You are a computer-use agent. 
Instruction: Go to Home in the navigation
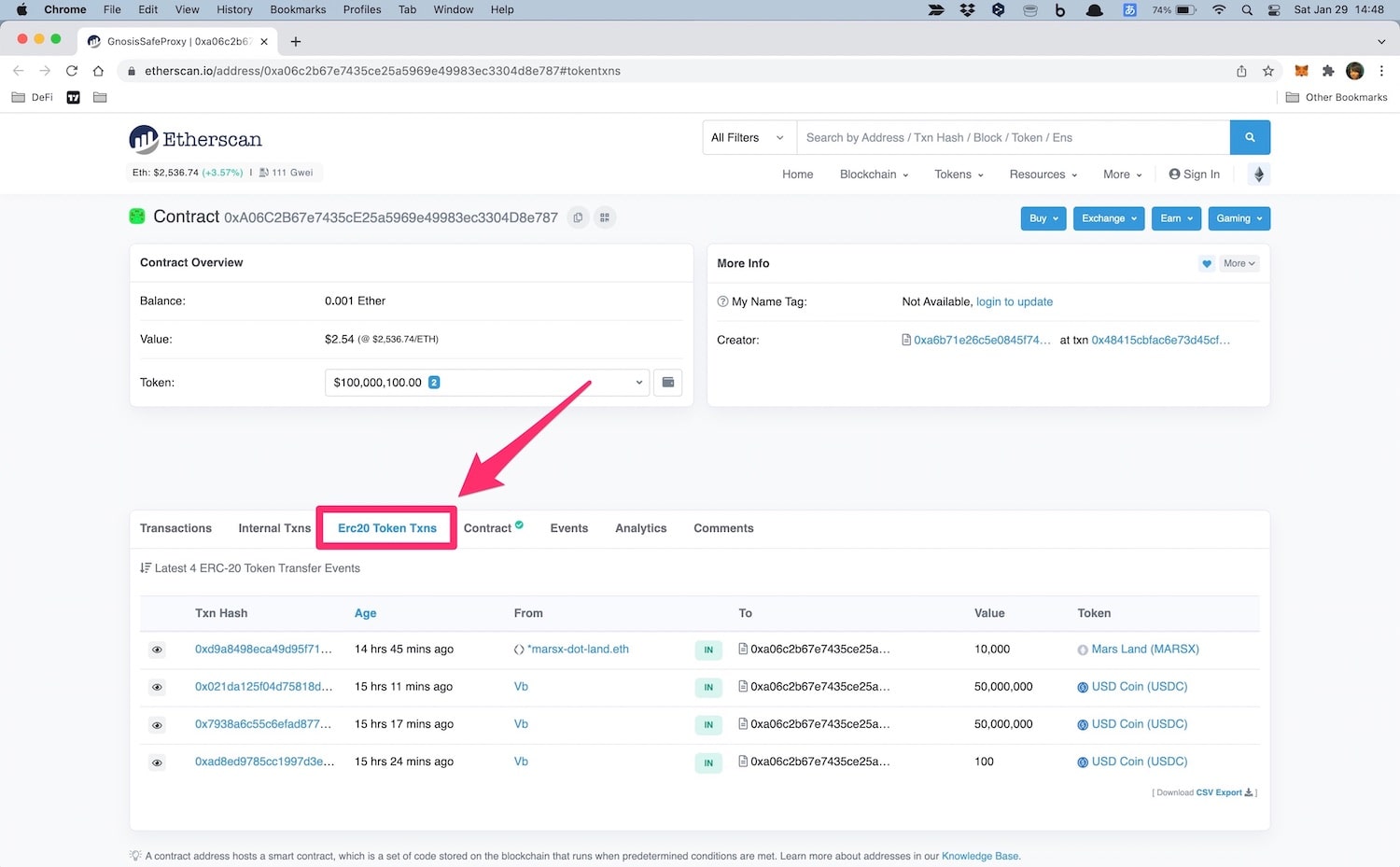(797, 175)
